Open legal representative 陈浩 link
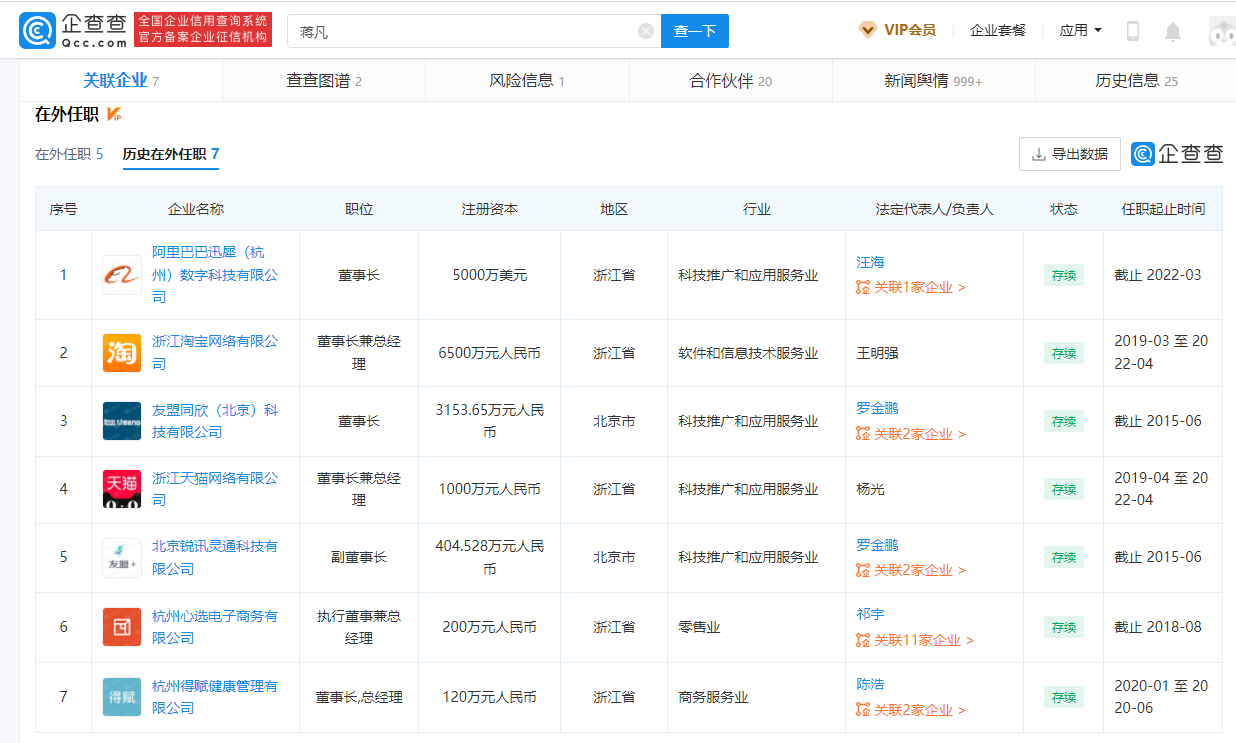 pos(870,684)
